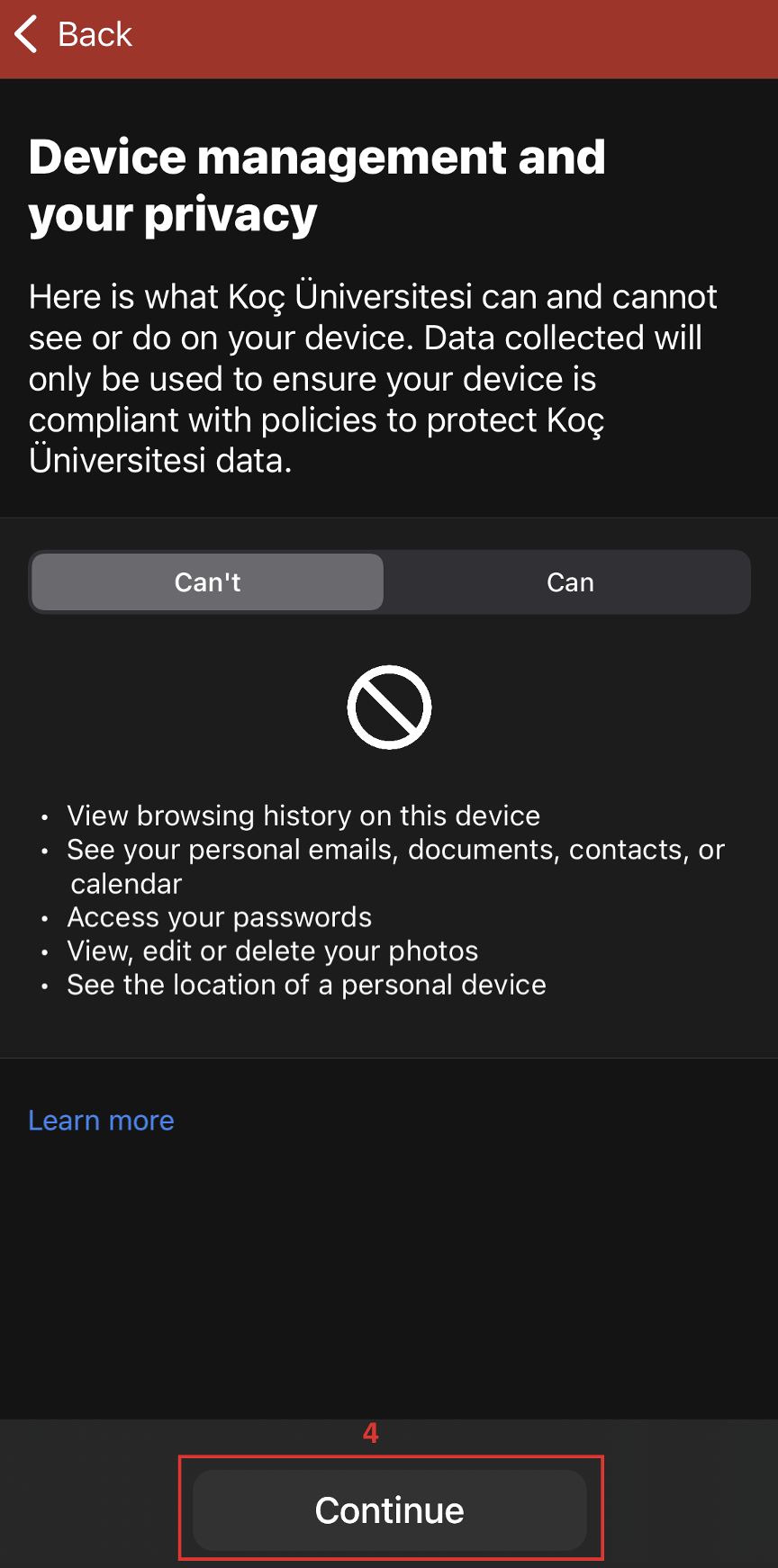The width and height of the screenshot is (778, 1568).
Task: Expand details via the Learn more text
Action: click(x=101, y=1121)
